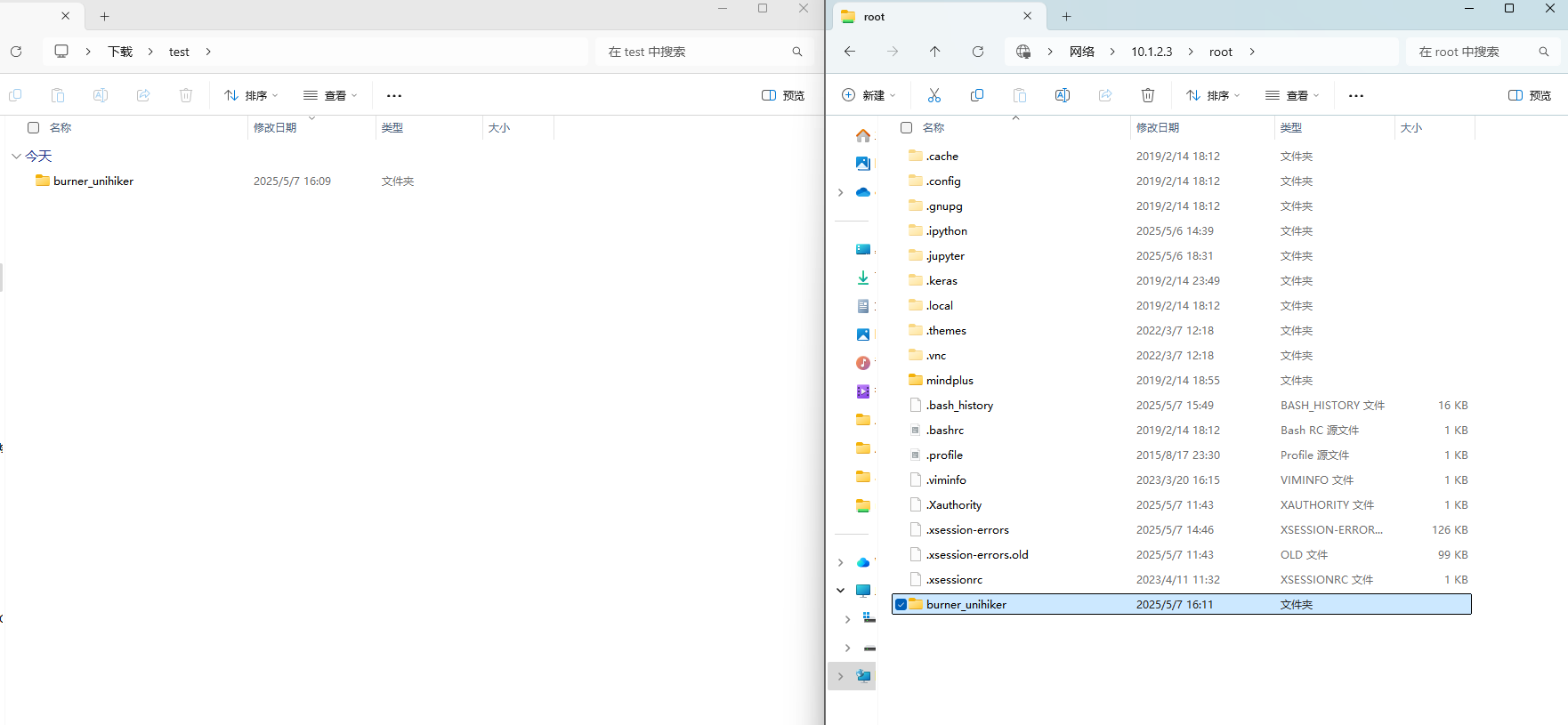
Task: Click the test breadcrumb segment
Action: point(179,52)
